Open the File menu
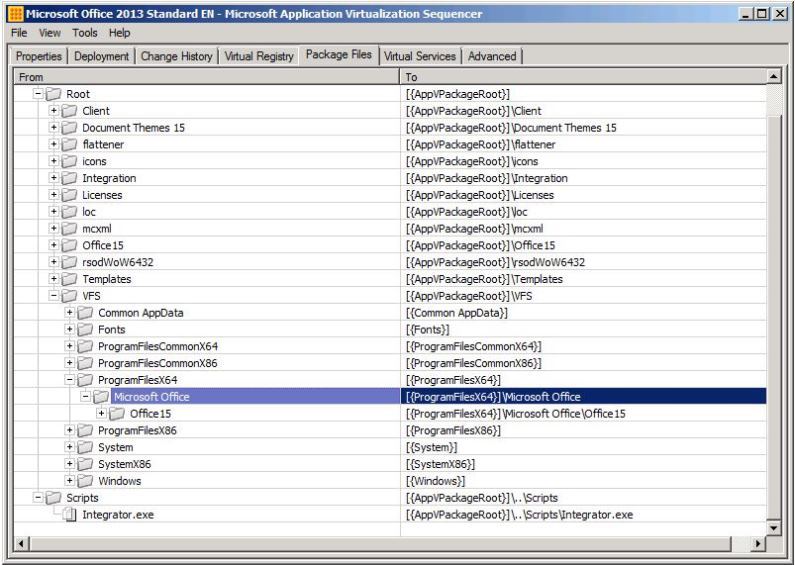This screenshot has height=565, width=795. (x=19, y=33)
